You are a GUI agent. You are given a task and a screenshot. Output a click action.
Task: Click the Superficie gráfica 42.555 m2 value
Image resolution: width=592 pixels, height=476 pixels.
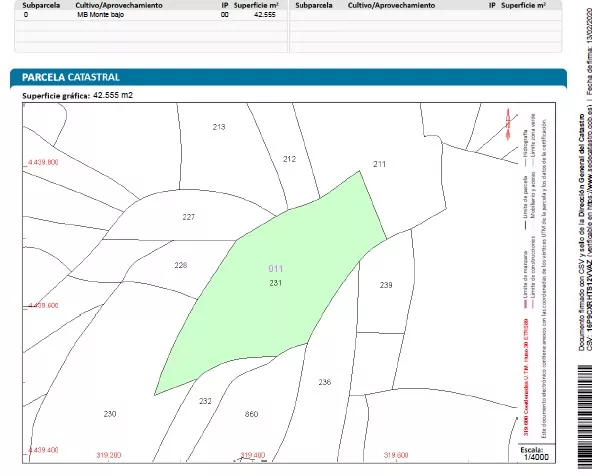pyautogui.click(x=113, y=95)
